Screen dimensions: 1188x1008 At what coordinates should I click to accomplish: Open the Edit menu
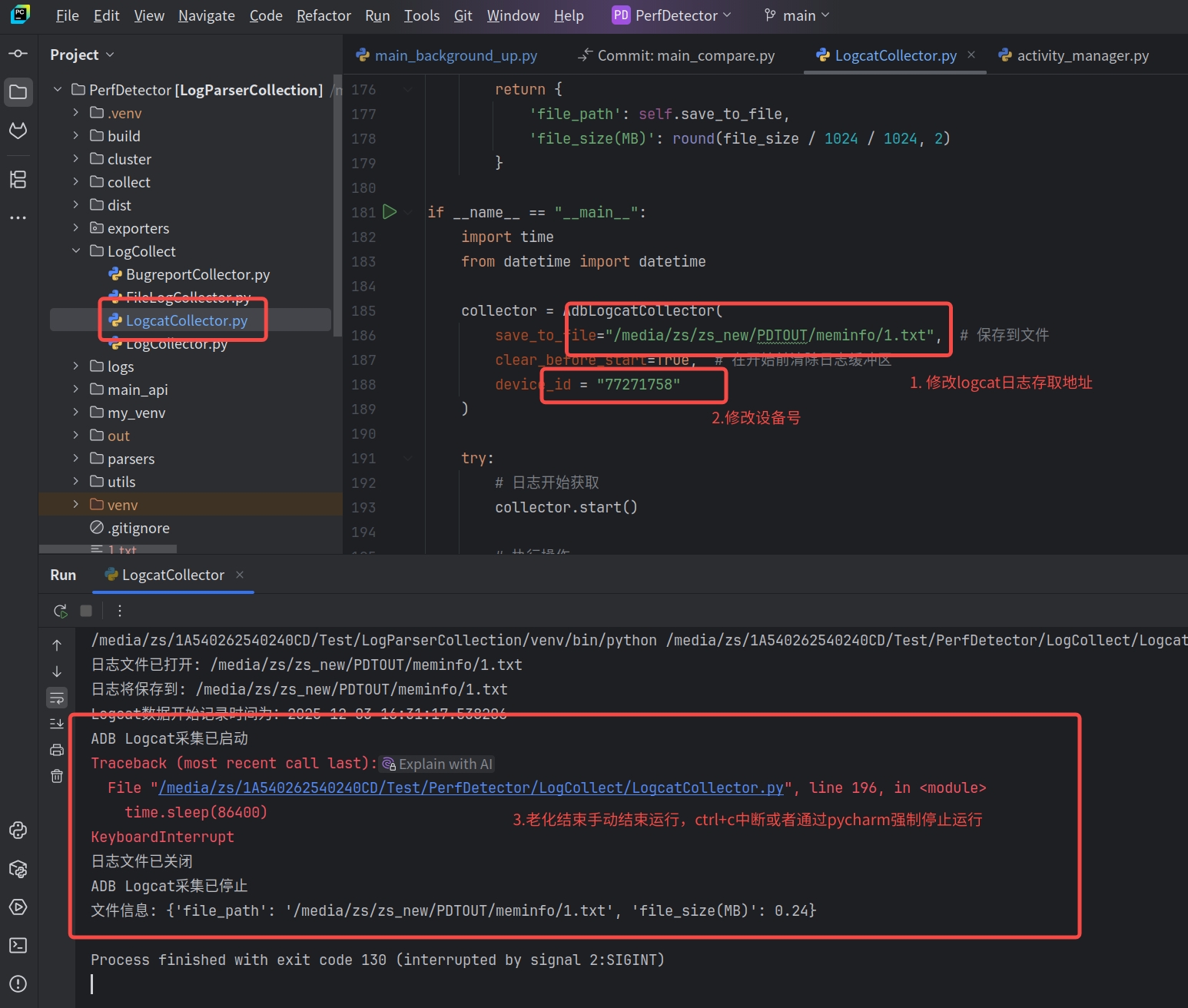click(107, 15)
